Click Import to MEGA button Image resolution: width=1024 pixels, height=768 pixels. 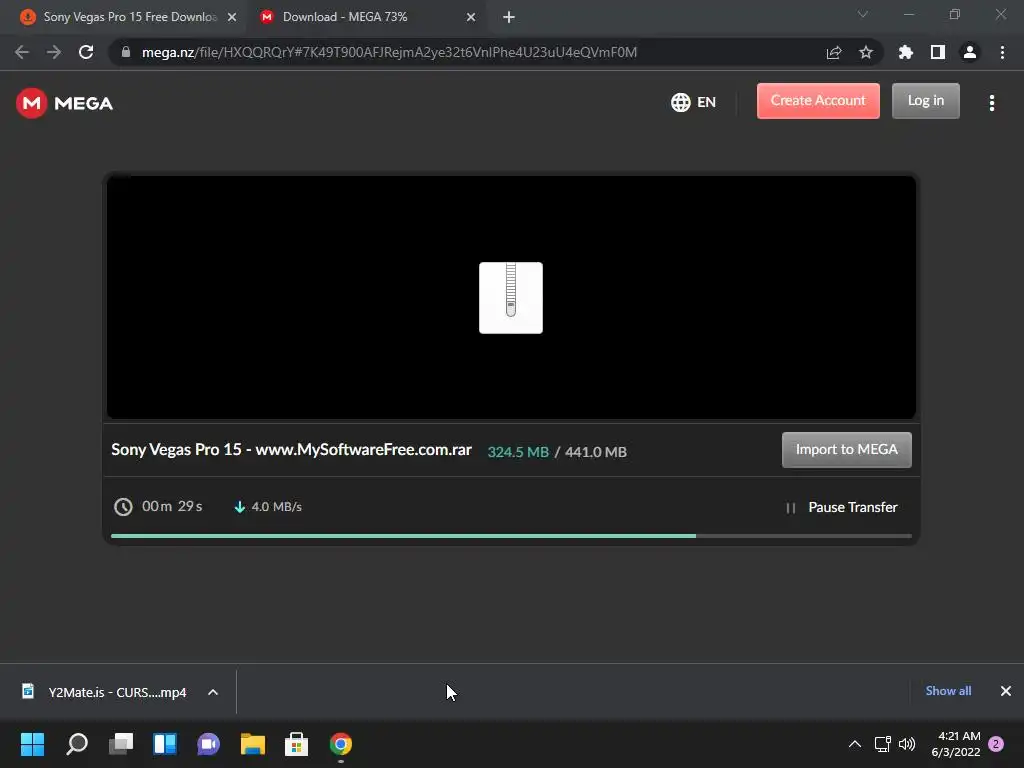846,449
